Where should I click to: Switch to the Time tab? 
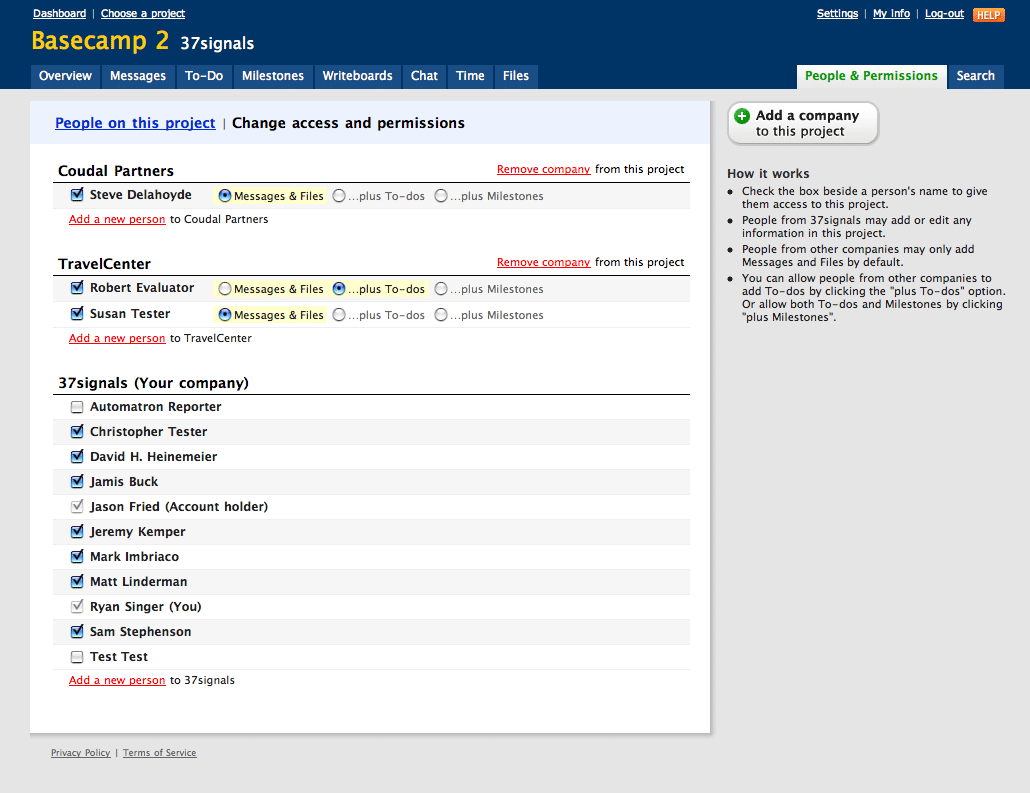pyautogui.click(x=470, y=76)
